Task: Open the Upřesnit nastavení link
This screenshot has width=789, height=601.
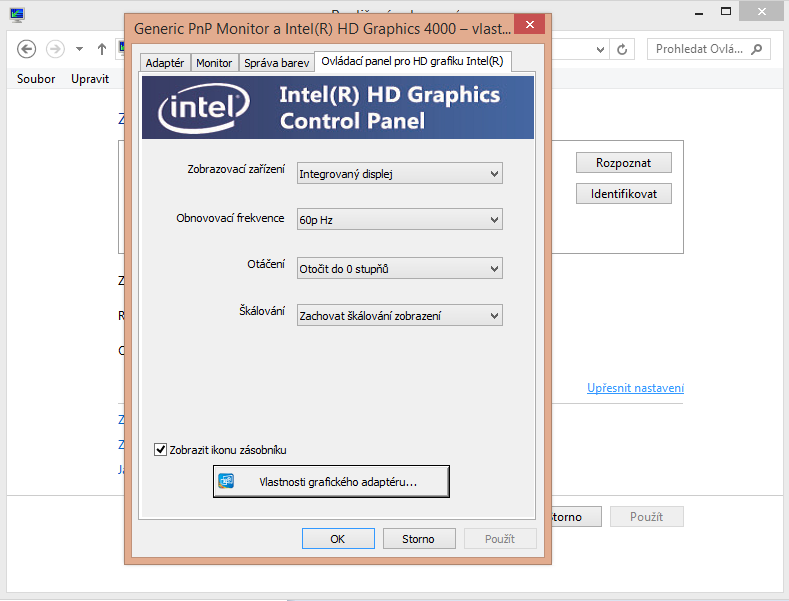Action: pos(635,388)
